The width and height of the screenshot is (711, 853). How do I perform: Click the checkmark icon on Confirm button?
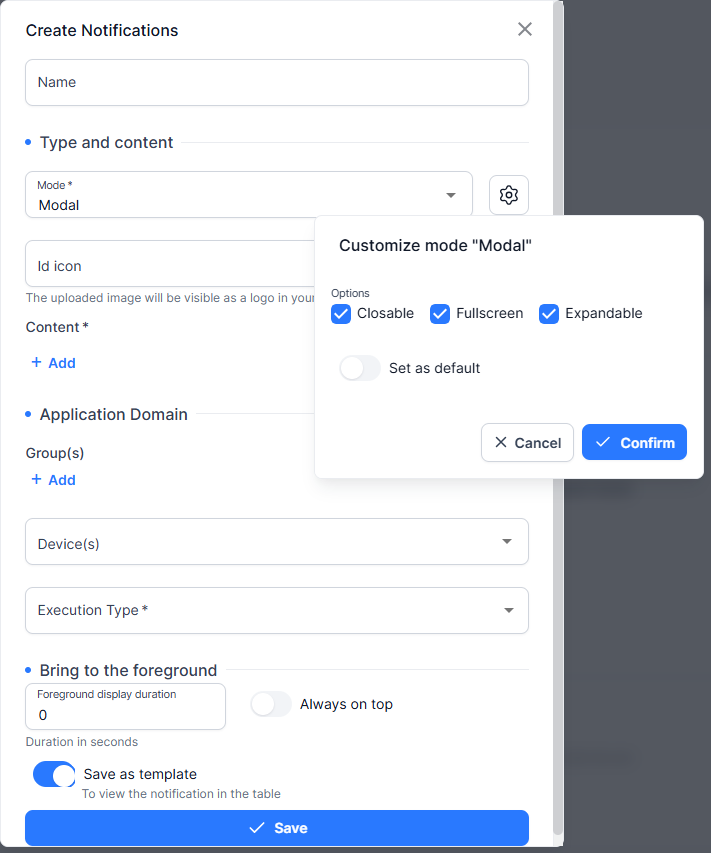(x=603, y=442)
